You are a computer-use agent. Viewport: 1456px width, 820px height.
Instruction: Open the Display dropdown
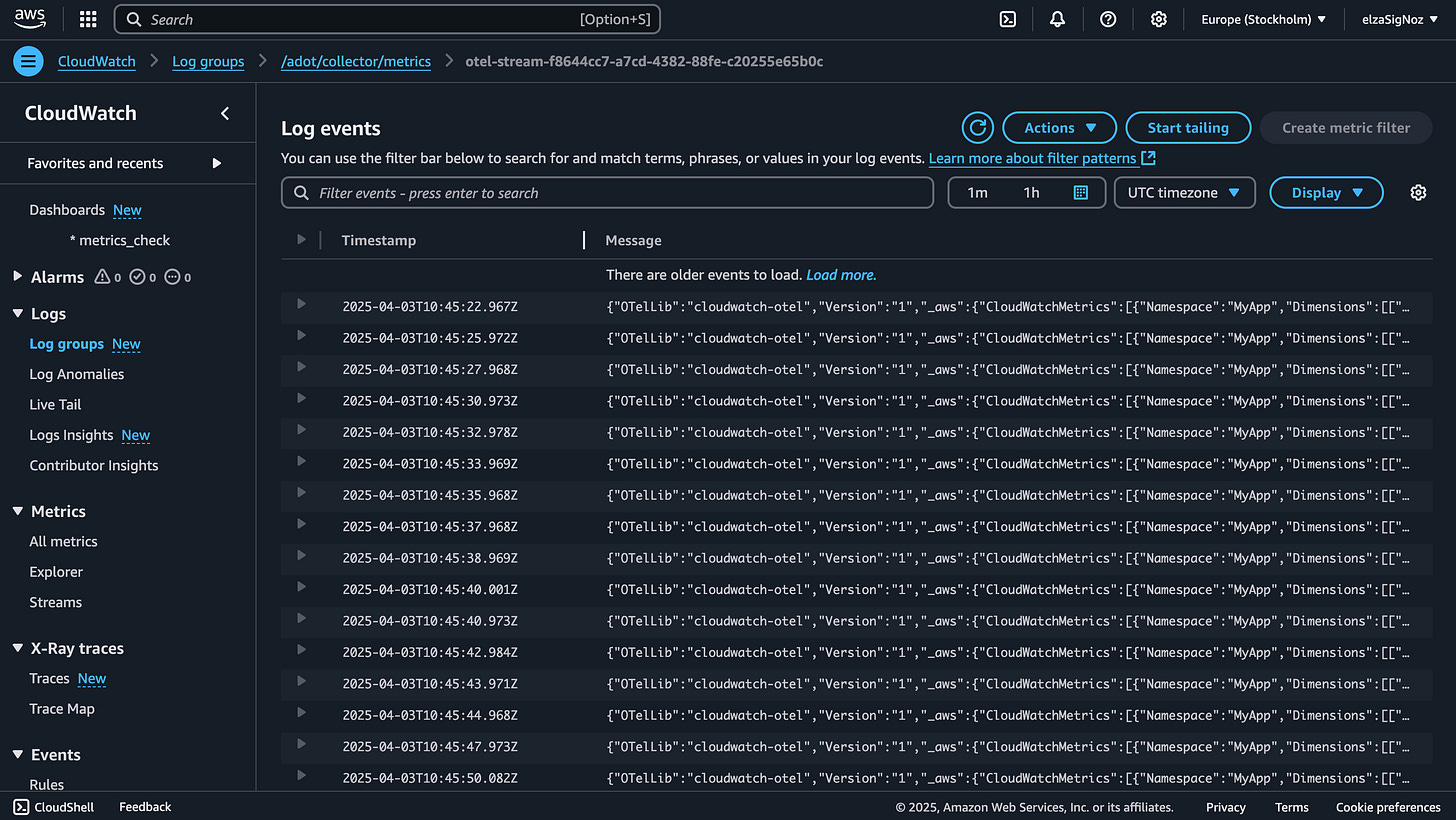(x=1326, y=193)
